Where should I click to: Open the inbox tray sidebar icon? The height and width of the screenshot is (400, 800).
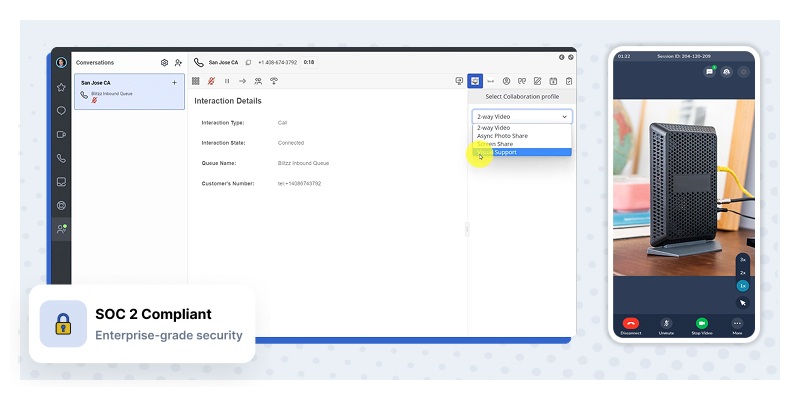[61, 182]
